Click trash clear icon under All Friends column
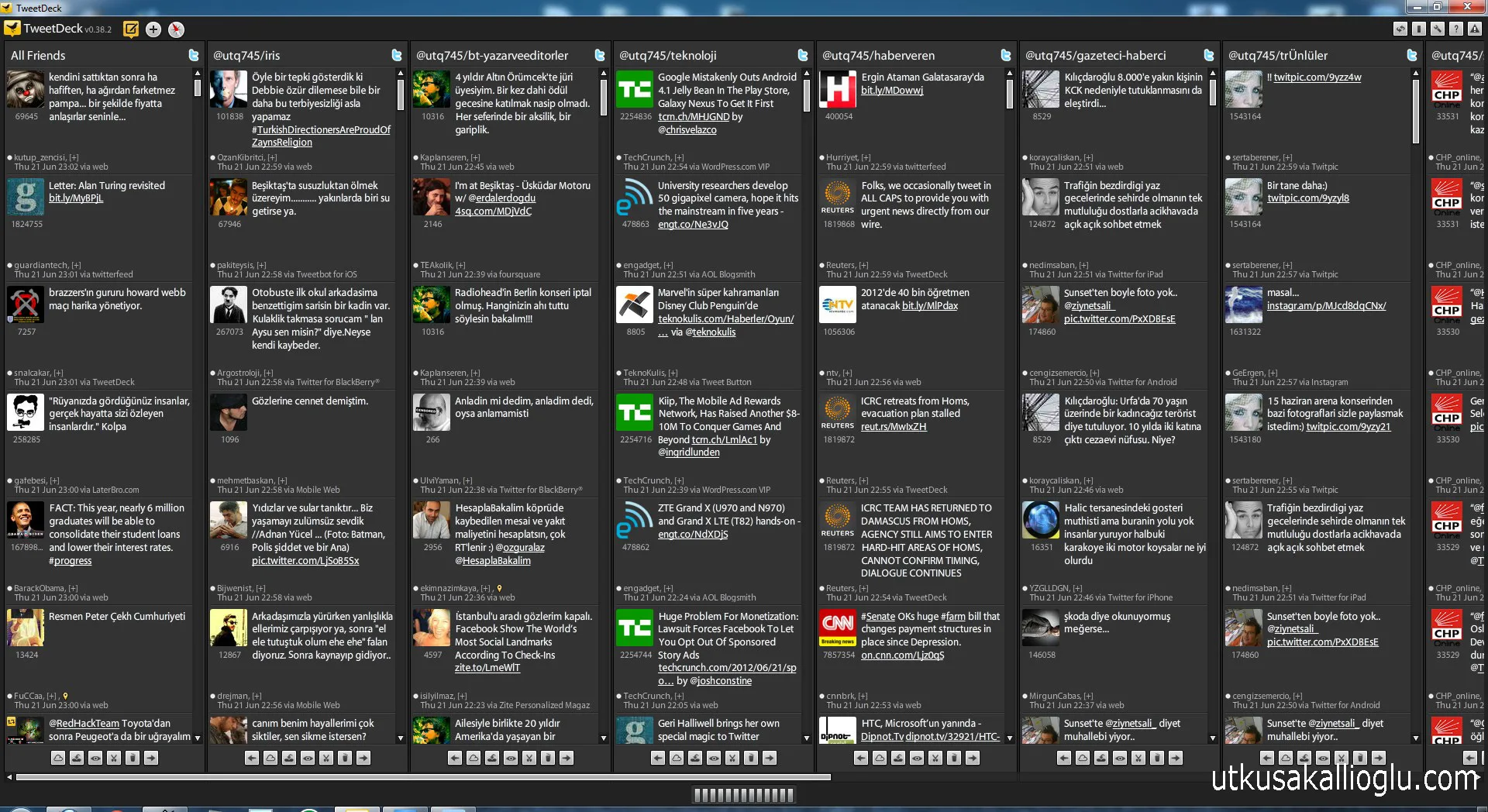The width and height of the screenshot is (1488, 812). click(x=133, y=758)
